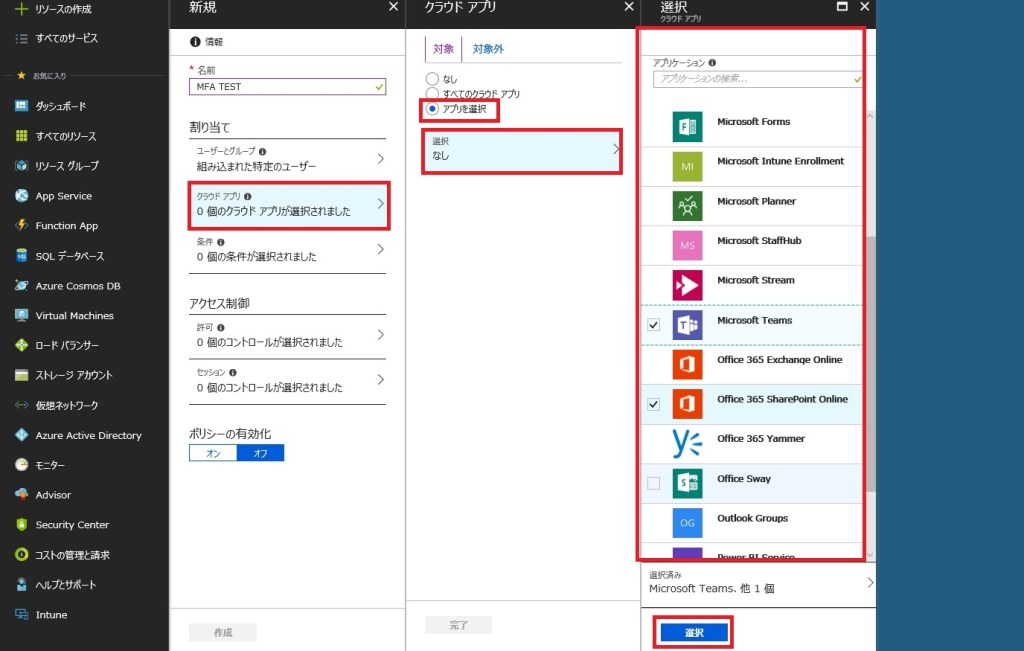Switch to the 対象 tab

(x=443, y=49)
